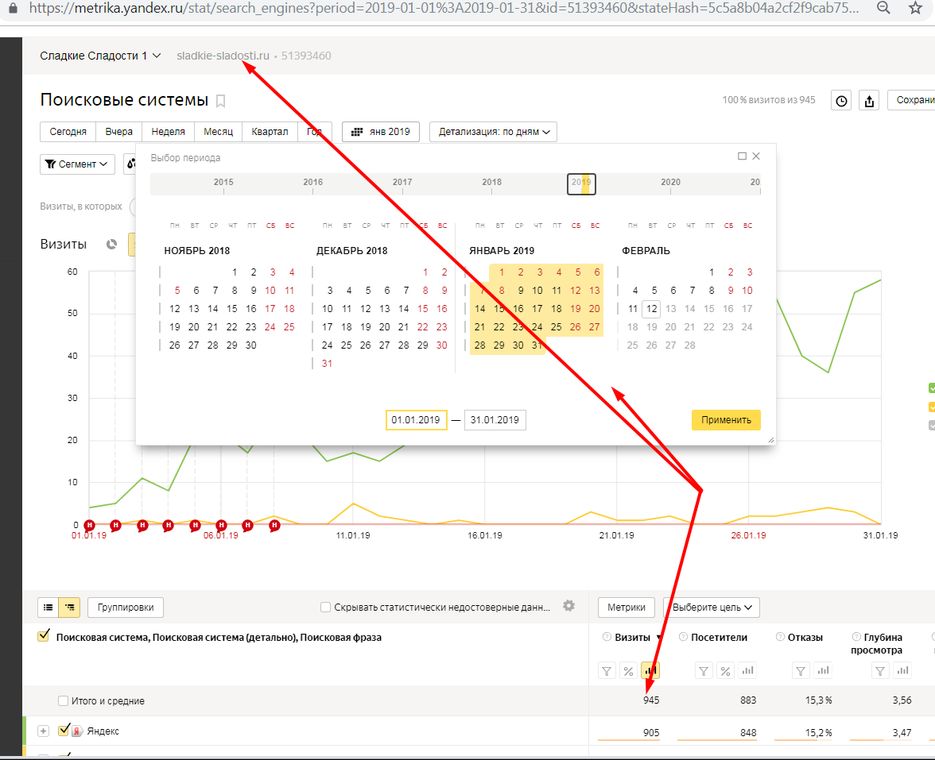935x760 pixels.
Task: Tick the Итого и средние checkbox
Action: 63,700
